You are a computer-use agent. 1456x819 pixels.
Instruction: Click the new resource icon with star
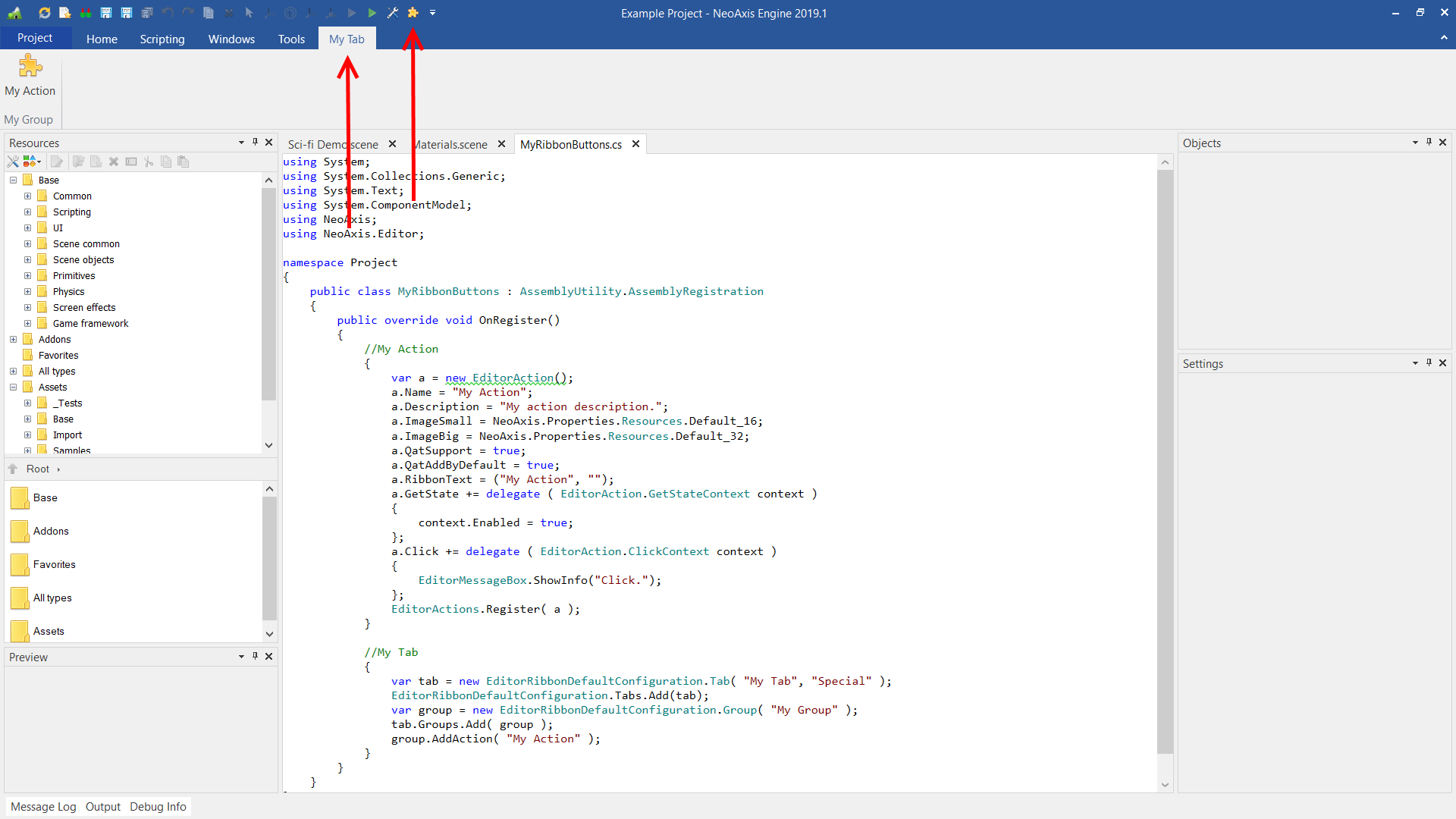[65, 13]
